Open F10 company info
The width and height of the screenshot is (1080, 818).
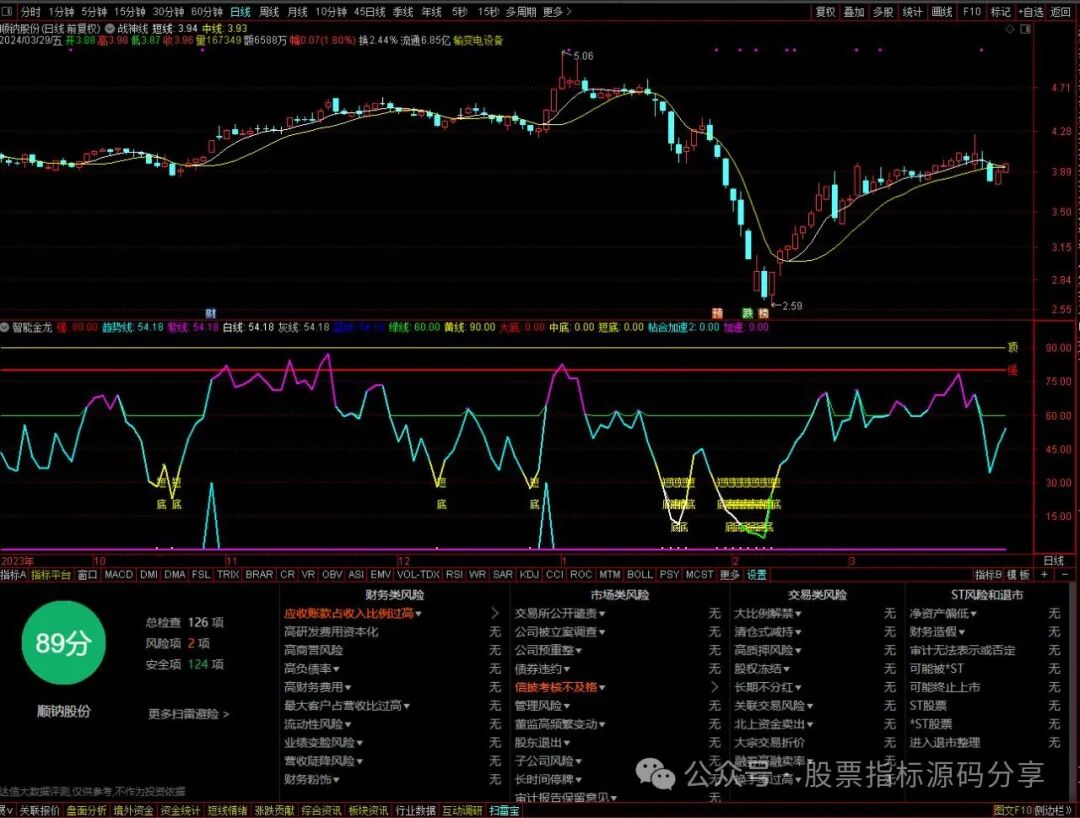click(972, 12)
